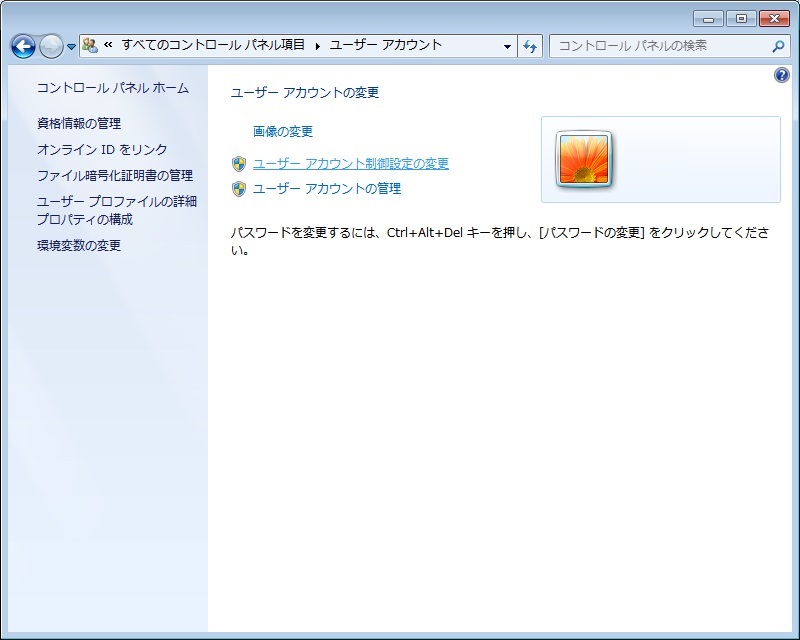Click the magnifier search icon
Viewport: 800px width, 640px height.
click(778, 46)
